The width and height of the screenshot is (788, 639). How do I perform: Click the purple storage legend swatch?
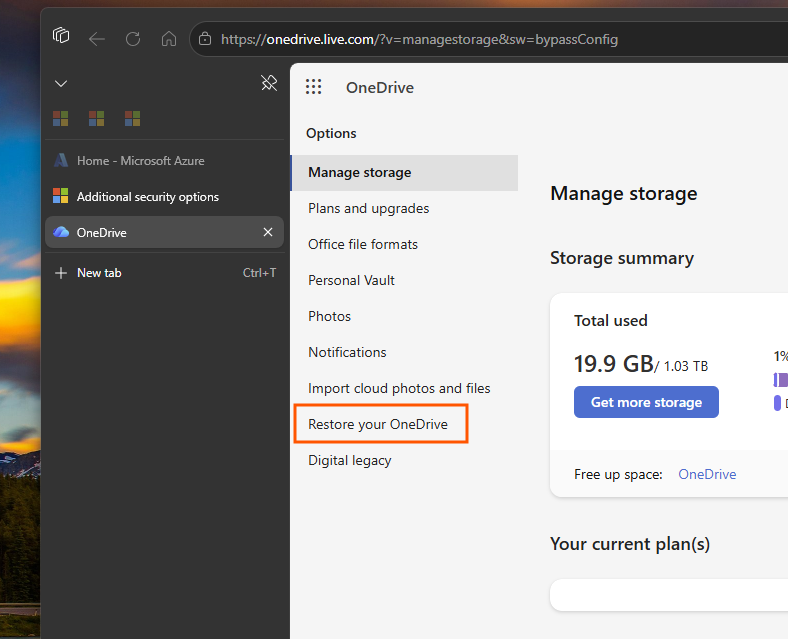tap(777, 403)
